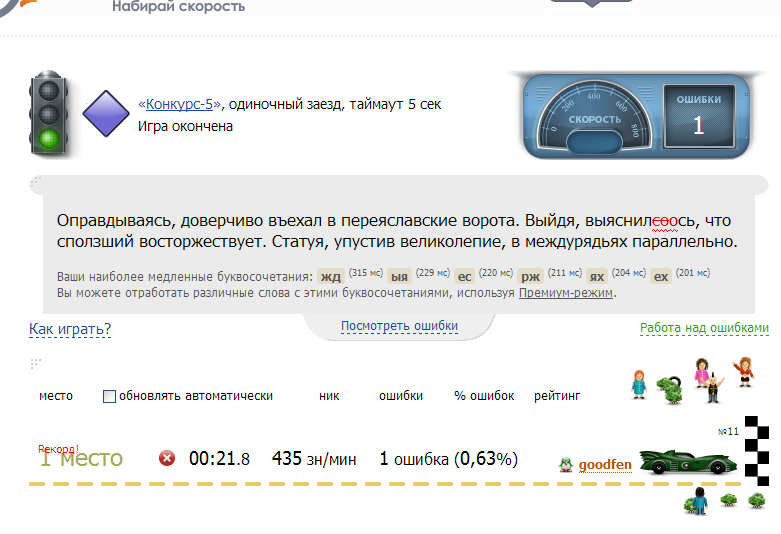
Task: Click the spectator girl in blue dress
Action: click(639, 385)
